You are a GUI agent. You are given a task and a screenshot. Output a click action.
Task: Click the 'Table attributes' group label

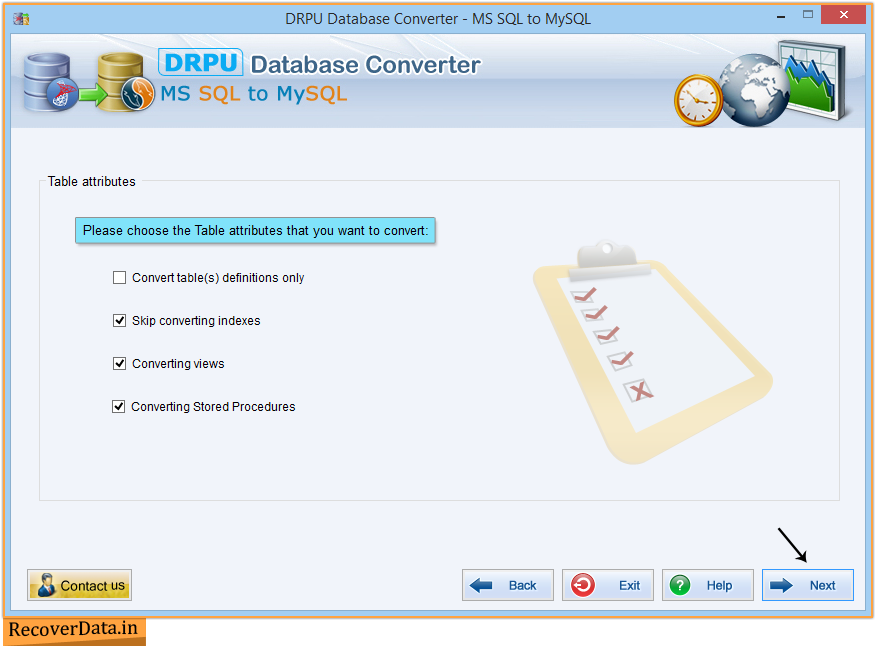click(x=92, y=182)
